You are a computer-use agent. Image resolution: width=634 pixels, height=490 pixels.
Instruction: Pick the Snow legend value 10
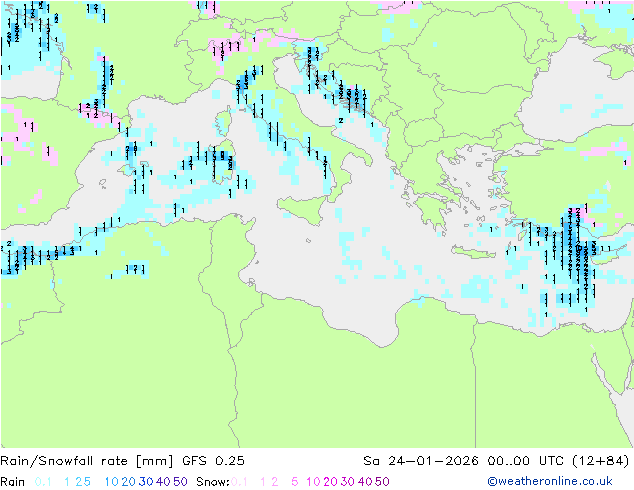(x=313, y=482)
